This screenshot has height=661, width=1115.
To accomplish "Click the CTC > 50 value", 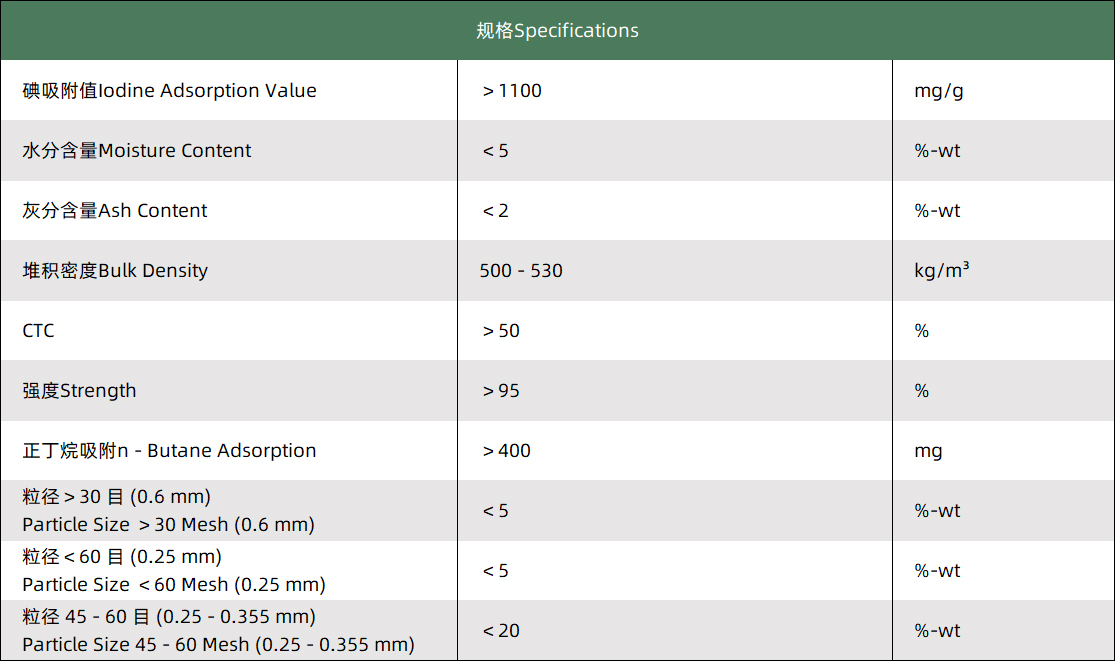I will coord(502,331).
